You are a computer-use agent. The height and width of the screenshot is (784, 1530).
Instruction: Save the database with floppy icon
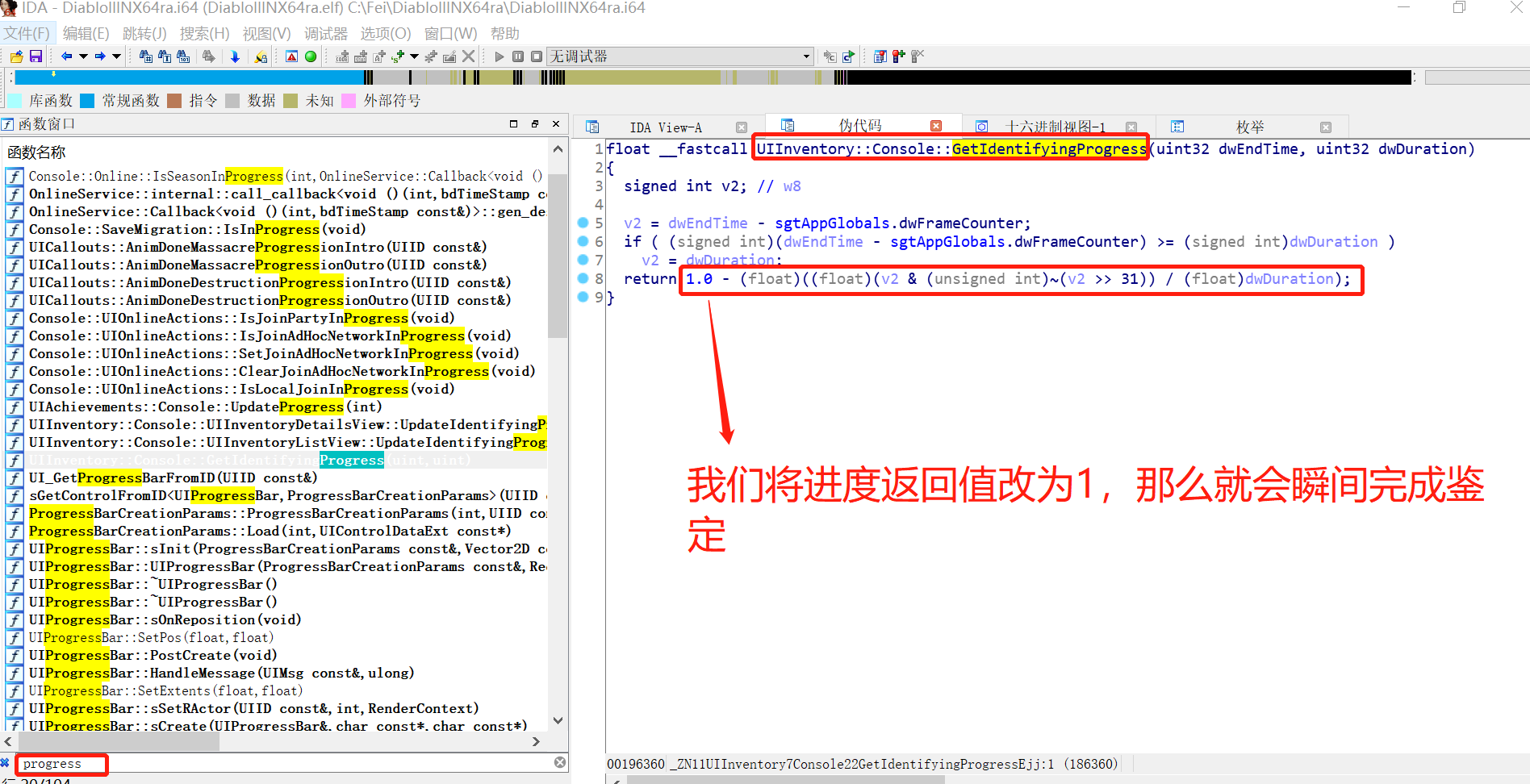[x=36, y=56]
